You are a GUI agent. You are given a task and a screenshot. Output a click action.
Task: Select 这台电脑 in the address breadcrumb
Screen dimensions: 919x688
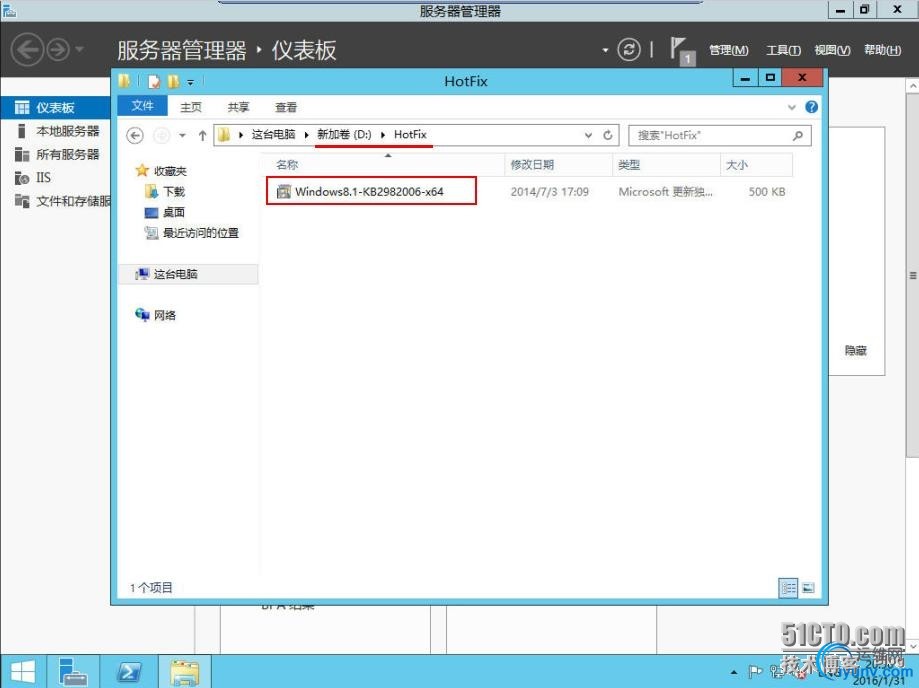[273, 135]
